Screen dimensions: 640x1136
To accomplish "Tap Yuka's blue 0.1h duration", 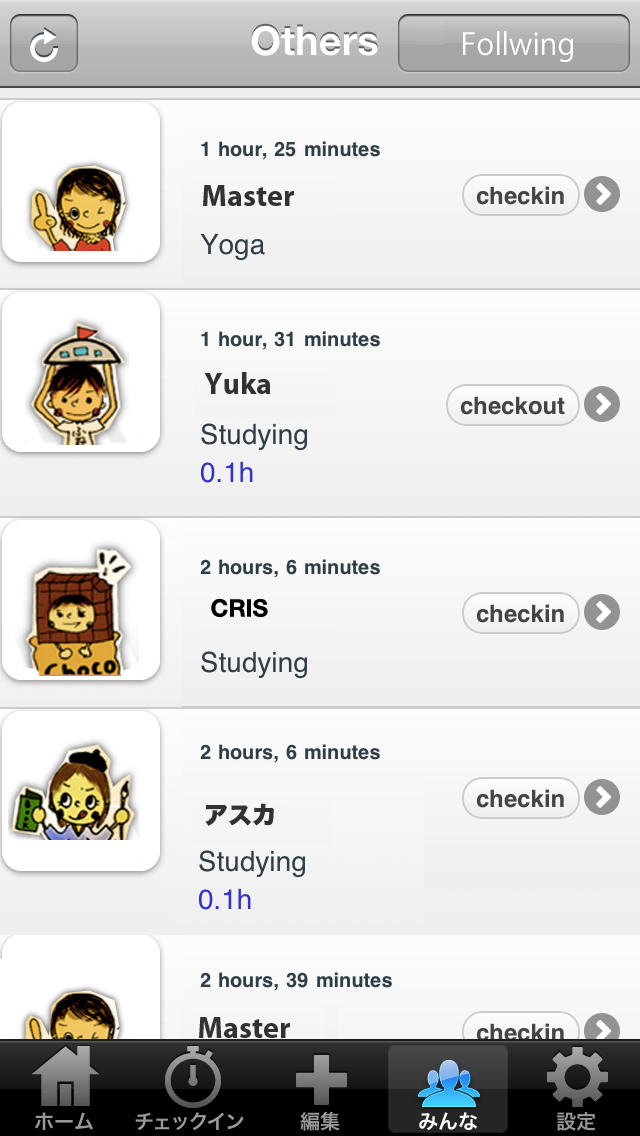I will pos(227,473).
